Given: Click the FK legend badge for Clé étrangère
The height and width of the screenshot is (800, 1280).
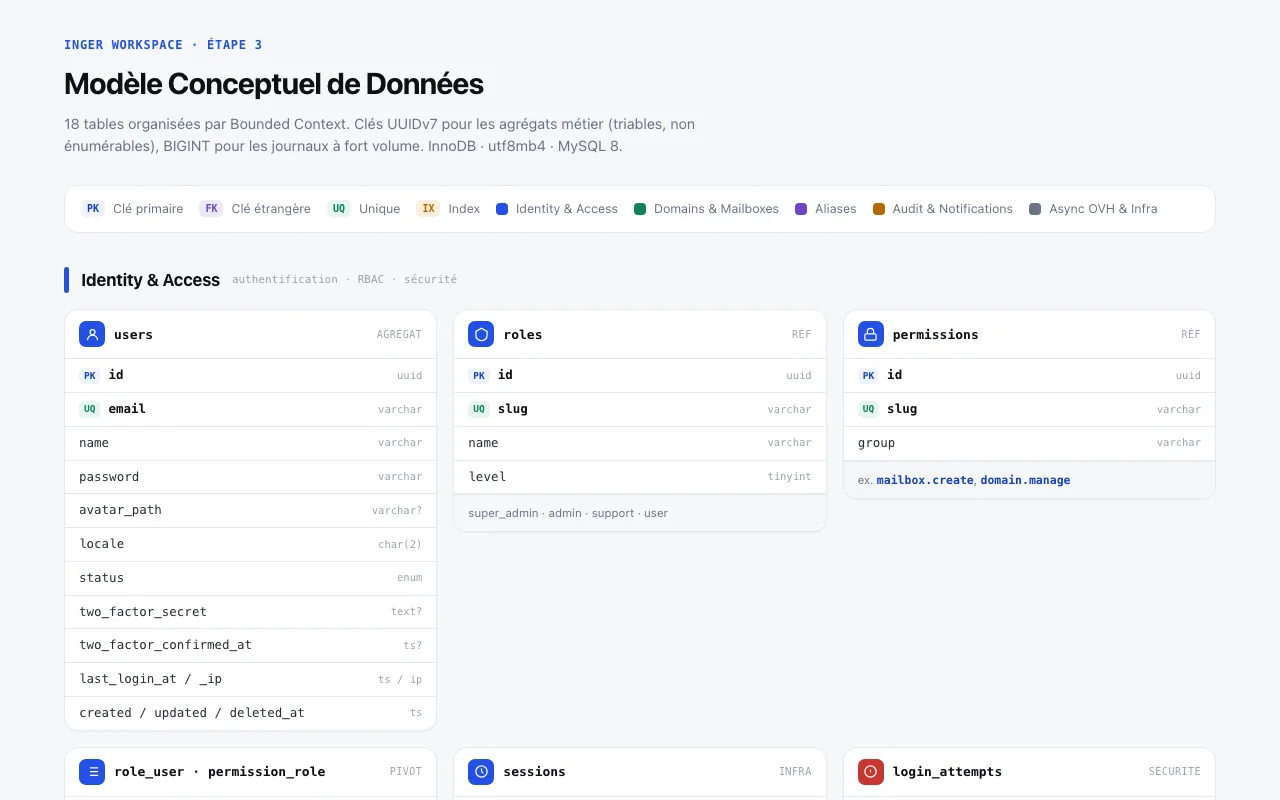Looking at the screenshot, I should pos(211,209).
